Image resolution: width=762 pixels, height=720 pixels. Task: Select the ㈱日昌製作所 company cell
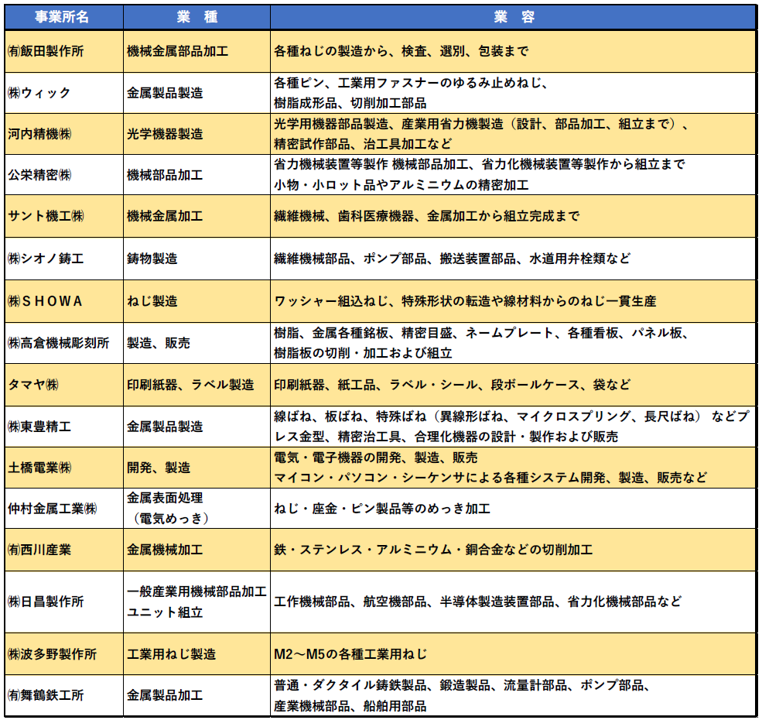point(64,602)
